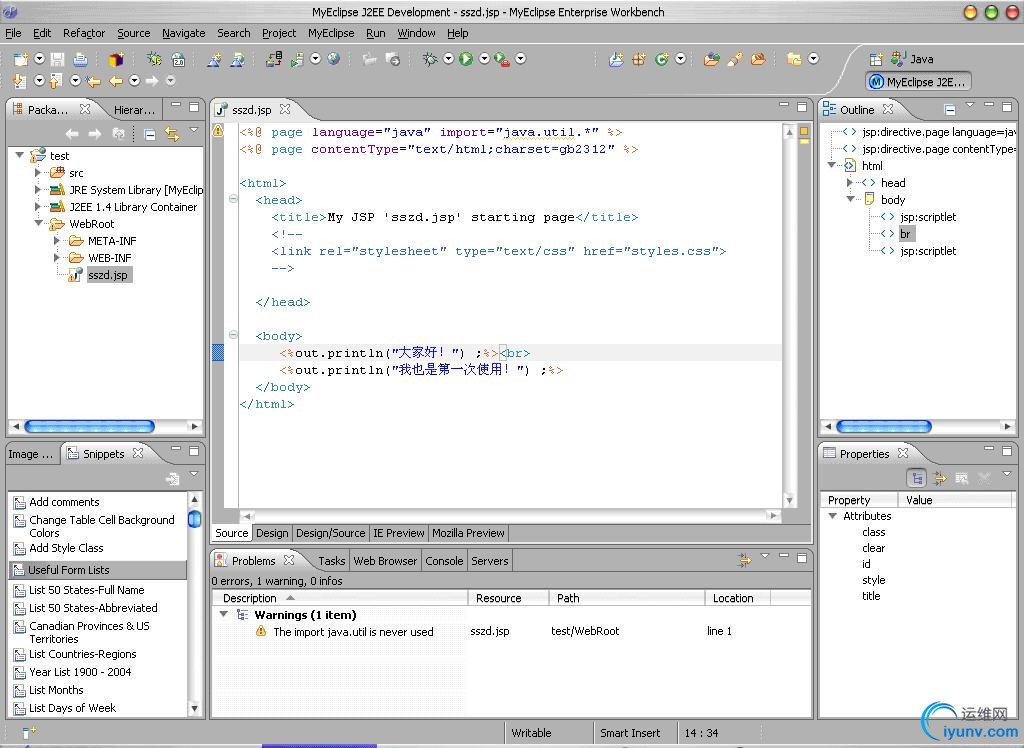
Task: Switch to the IE Preview tab
Action: 398,533
